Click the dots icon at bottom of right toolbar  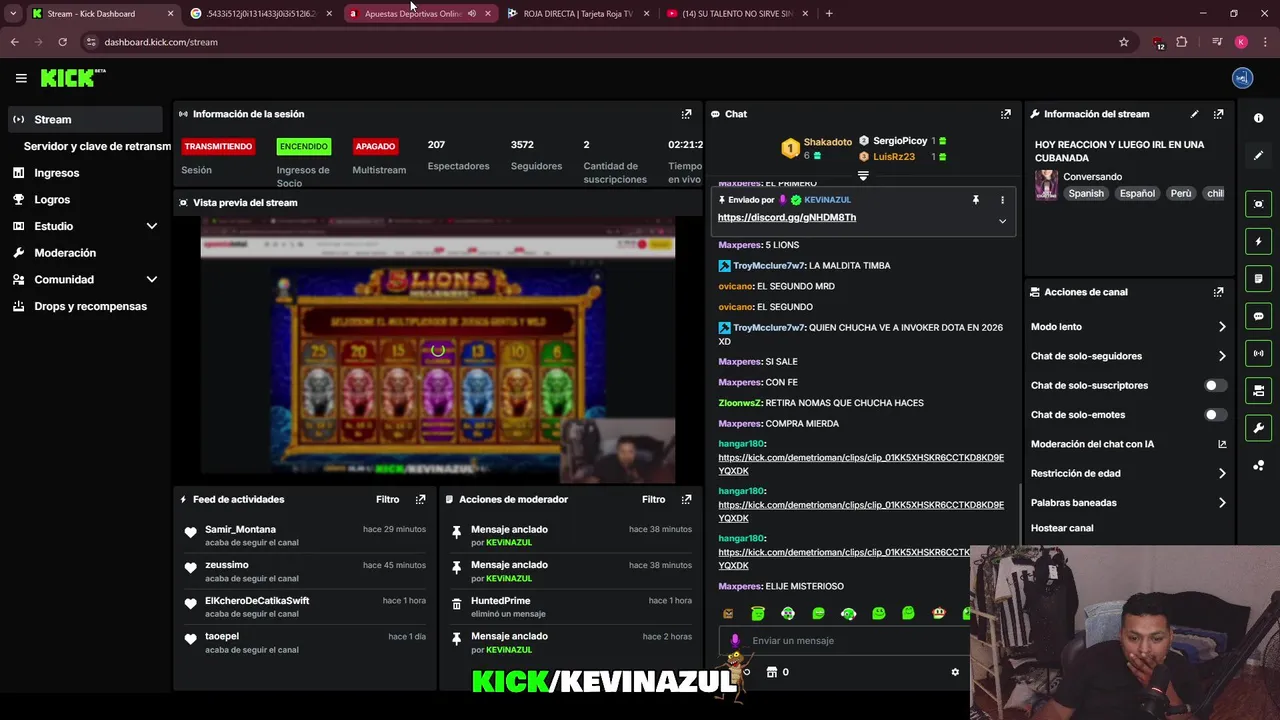[x=1258, y=465]
